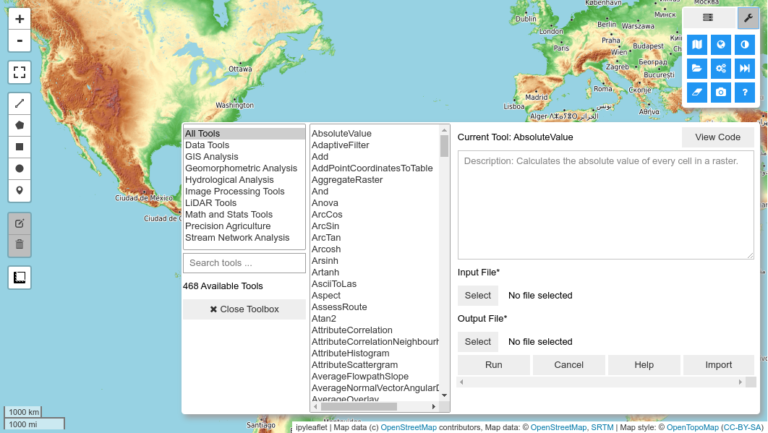The height and width of the screenshot is (433, 768).
Task: Select the GIS Analysis category
Action: (244, 157)
